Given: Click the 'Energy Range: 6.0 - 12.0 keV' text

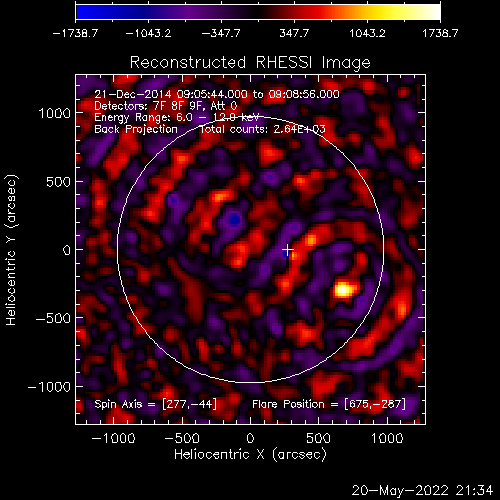Looking at the screenshot, I should [176, 118].
